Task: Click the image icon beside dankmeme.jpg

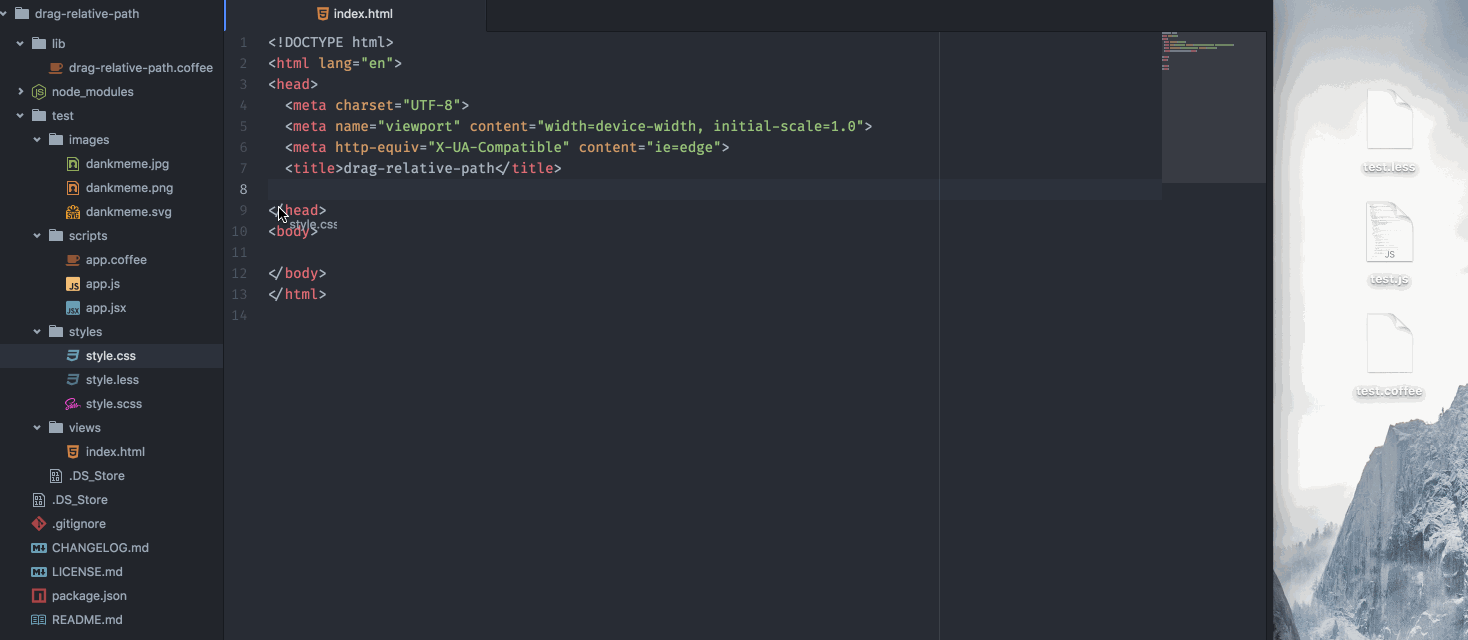Action: coord(73,164)
